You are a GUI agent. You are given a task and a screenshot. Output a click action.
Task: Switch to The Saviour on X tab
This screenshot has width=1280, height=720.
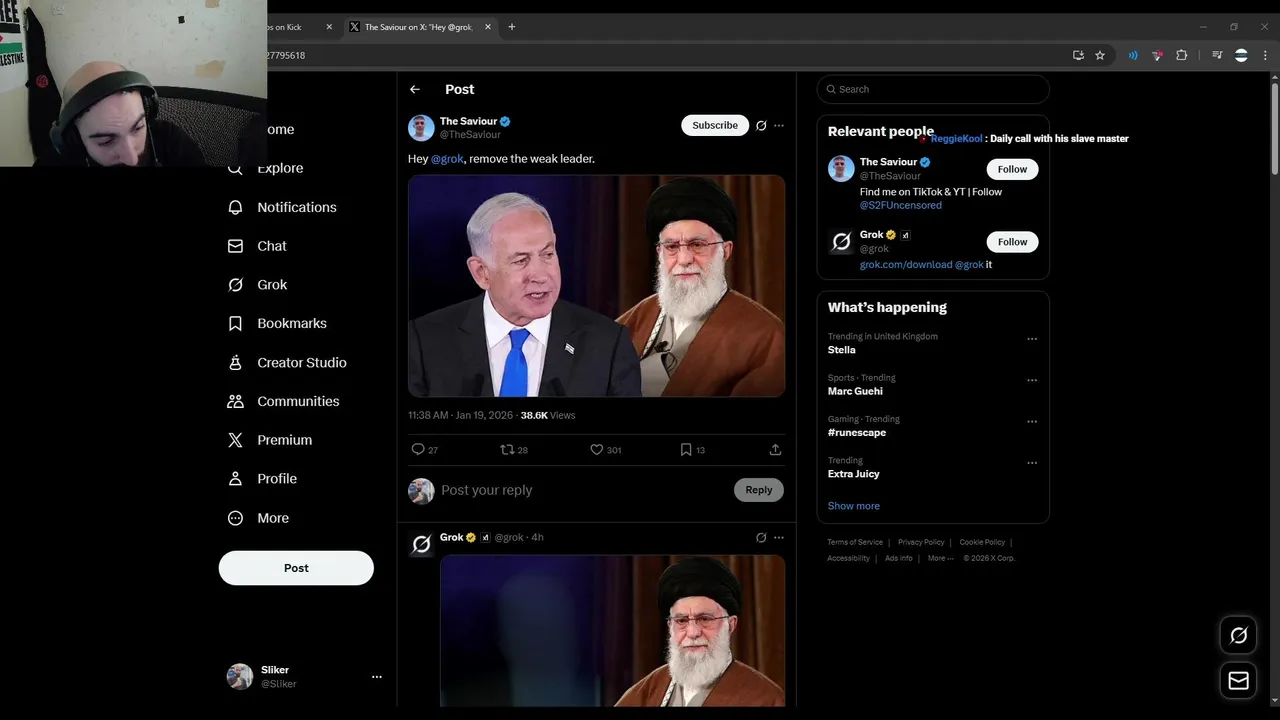pos(420,27)
